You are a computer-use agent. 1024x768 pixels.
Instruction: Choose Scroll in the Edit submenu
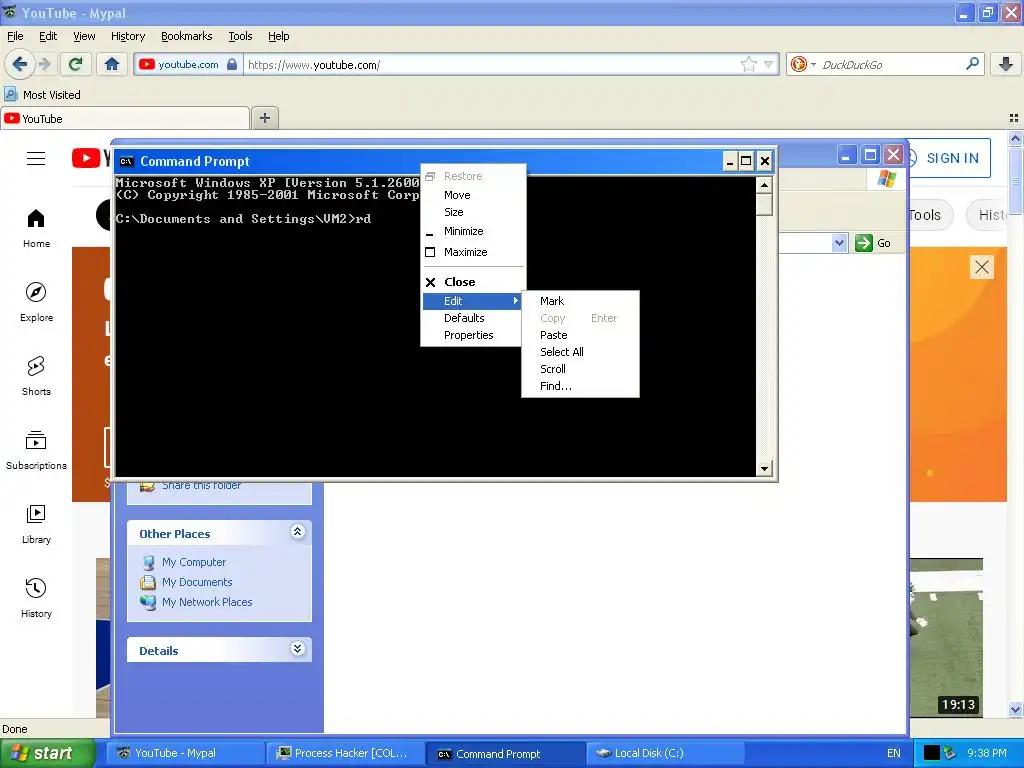tap(580, 369)
